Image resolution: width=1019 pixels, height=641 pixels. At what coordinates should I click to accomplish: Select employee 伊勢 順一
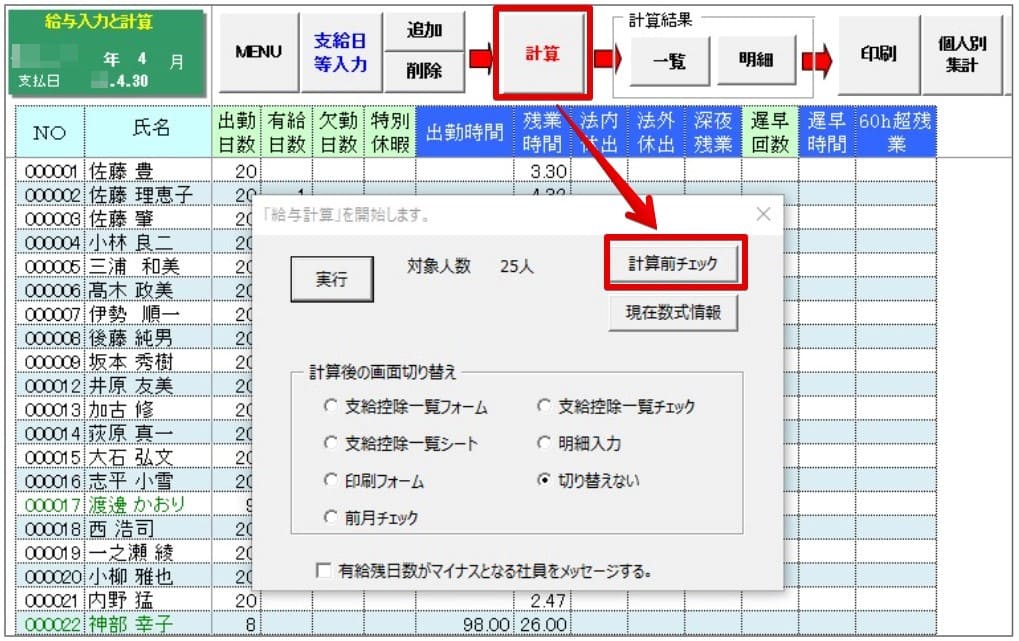134,314
